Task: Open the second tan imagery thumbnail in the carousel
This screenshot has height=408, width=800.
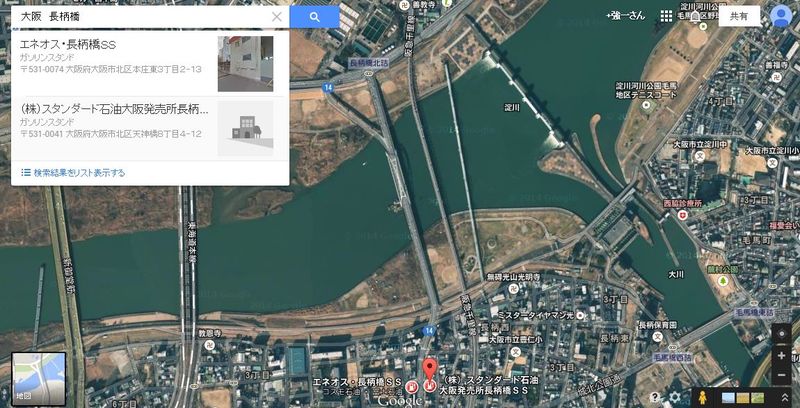Action: point(743,398)
